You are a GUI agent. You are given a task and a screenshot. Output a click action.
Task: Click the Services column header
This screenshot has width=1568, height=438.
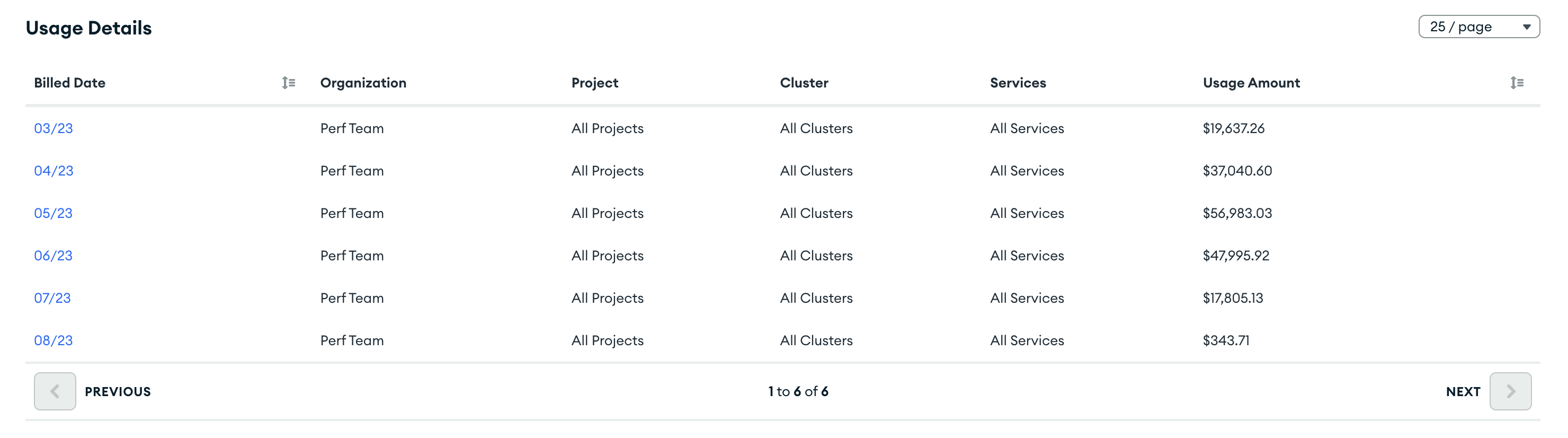1018,83
